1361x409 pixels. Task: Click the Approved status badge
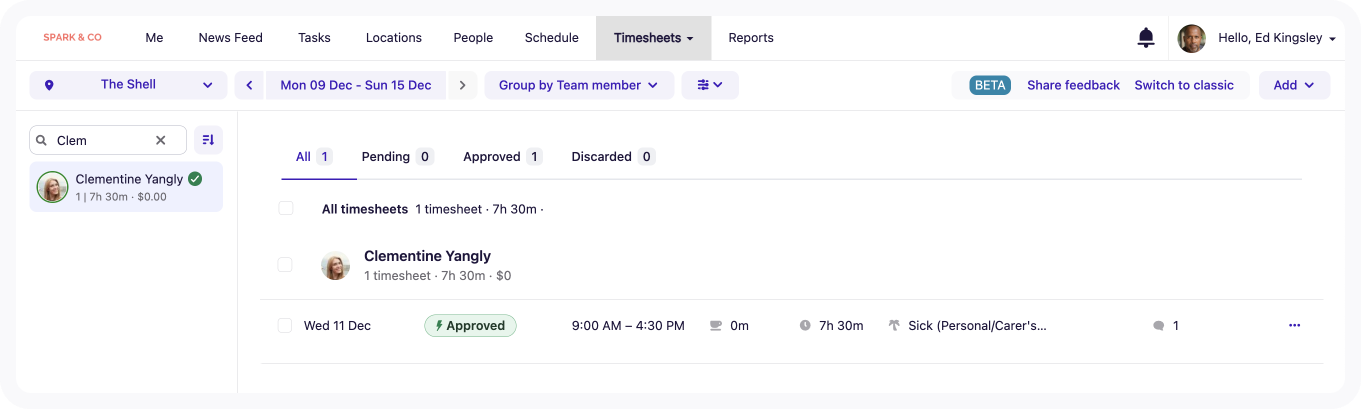pyautogui.click(x=470, y=325)
